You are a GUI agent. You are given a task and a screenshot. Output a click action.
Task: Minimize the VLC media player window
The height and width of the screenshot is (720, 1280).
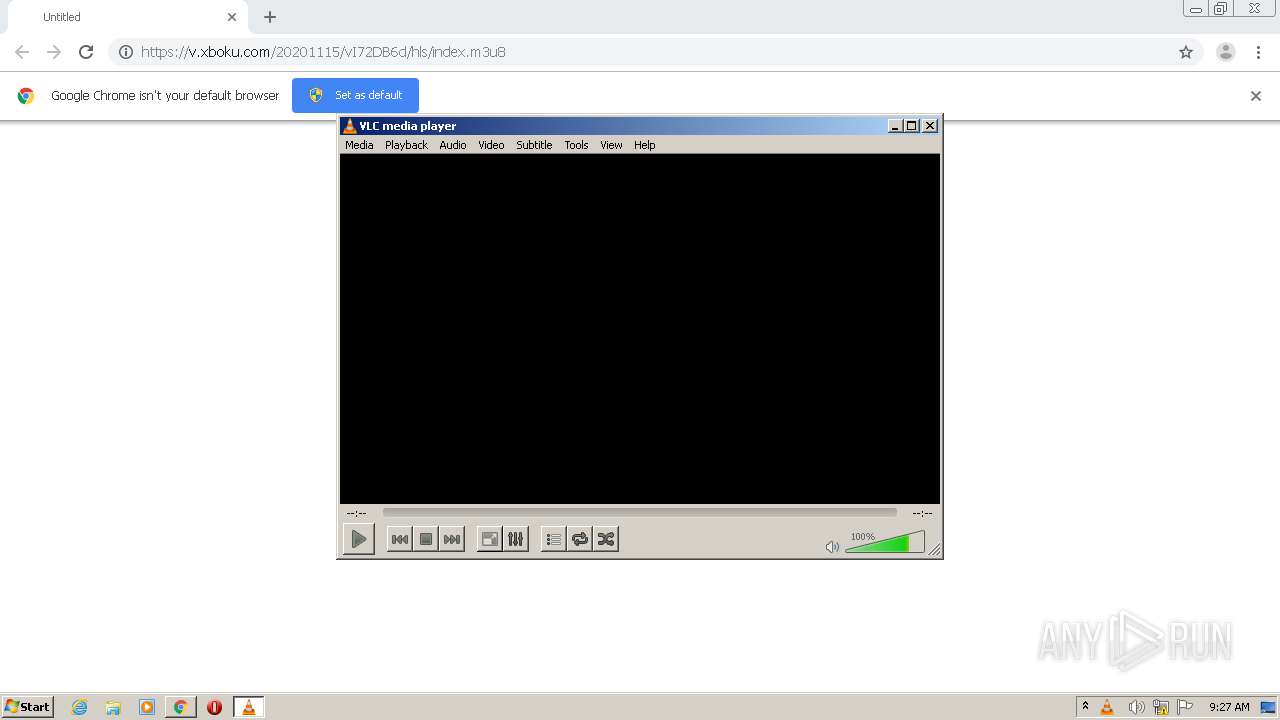coord(895,126)
